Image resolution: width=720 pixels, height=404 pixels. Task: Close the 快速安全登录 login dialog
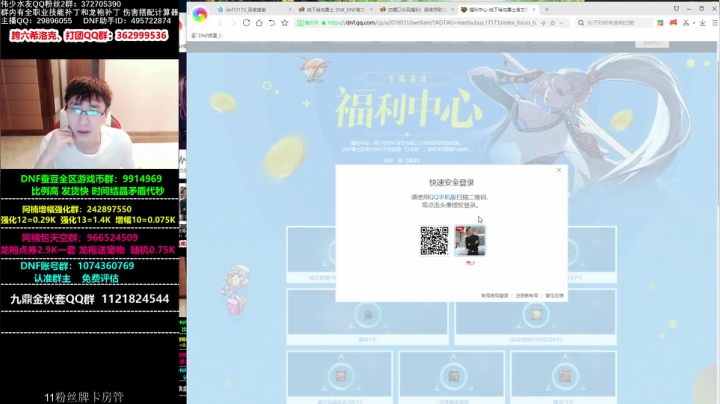pos(559,170)
